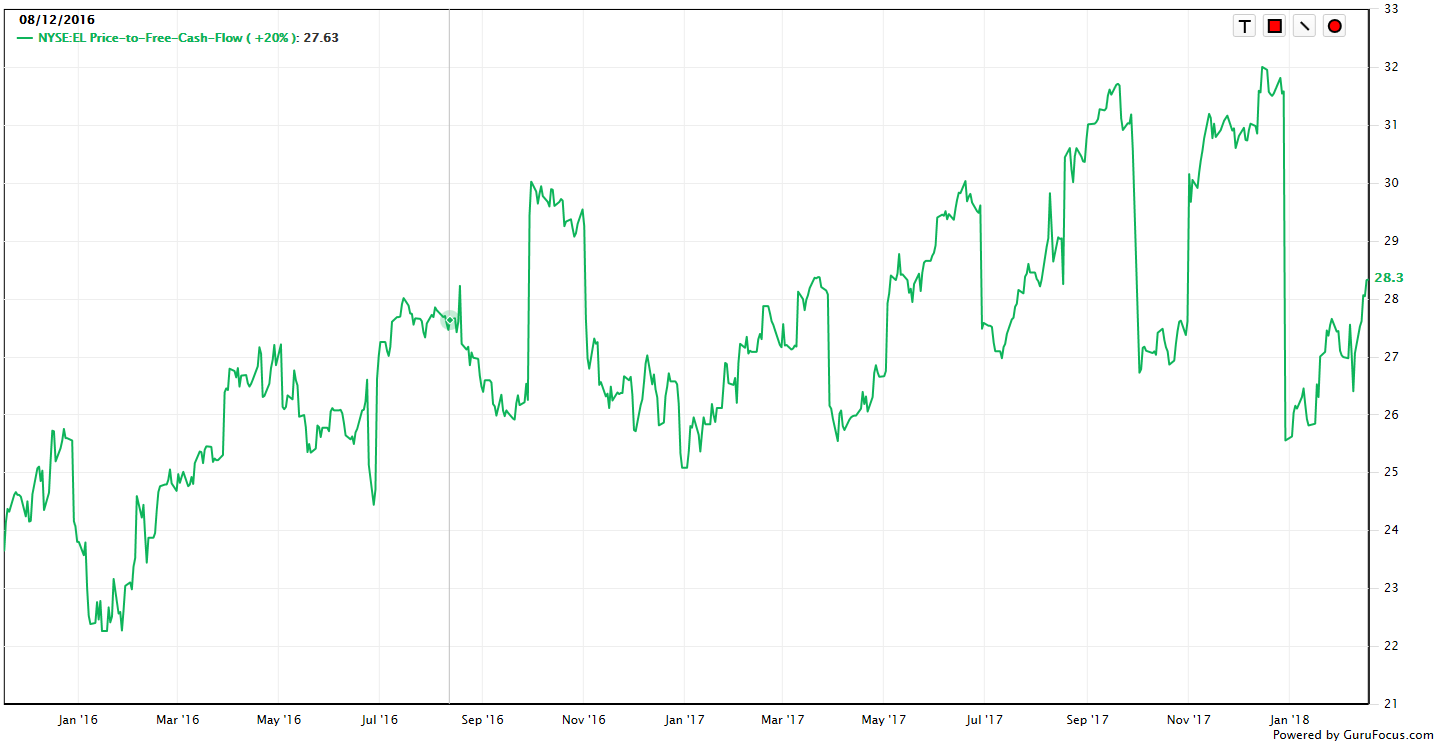Click the Nov '16 x-axis label
Screen dimensions: 1448x744
pos(584,719)
